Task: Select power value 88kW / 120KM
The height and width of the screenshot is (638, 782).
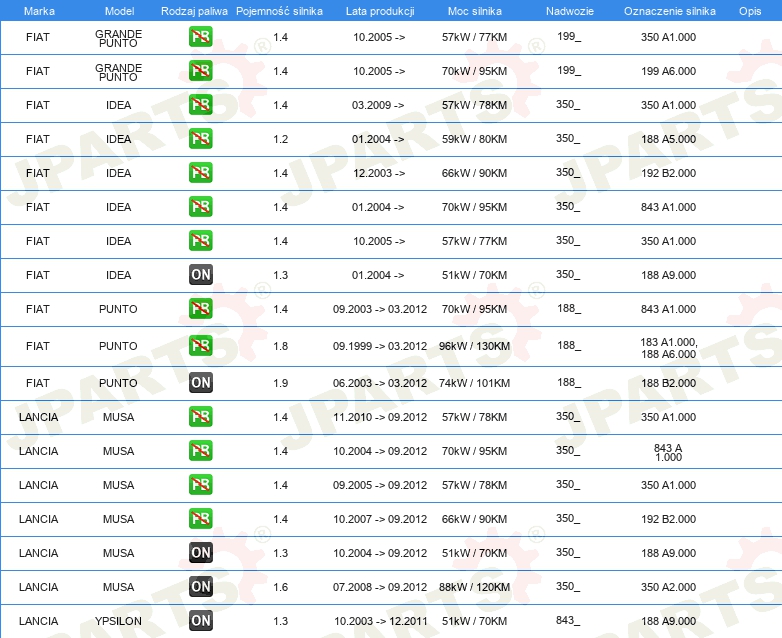Action: point(474,587)
